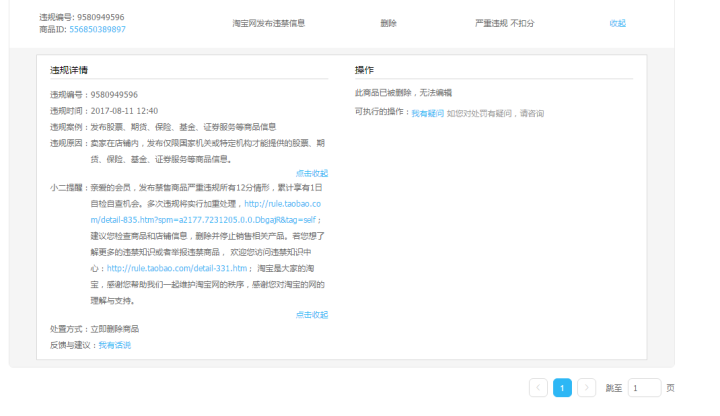
Task: Click the 跳至 page number input
Action: 644,388
